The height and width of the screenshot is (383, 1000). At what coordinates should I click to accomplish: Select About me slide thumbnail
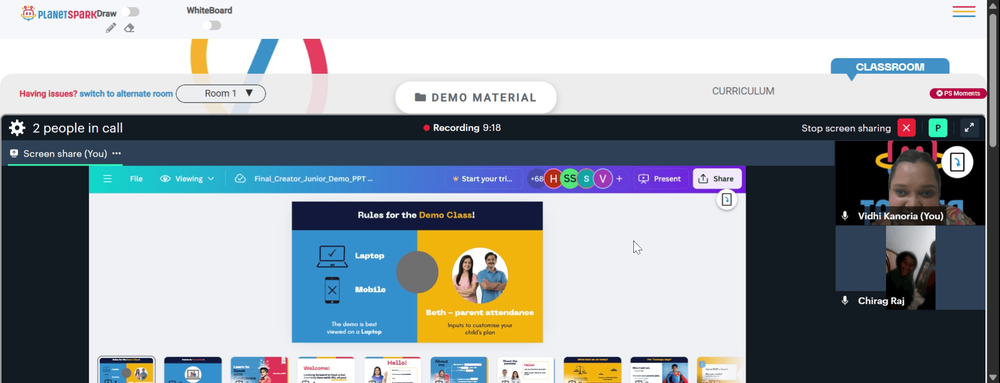(x=459, y=370)
